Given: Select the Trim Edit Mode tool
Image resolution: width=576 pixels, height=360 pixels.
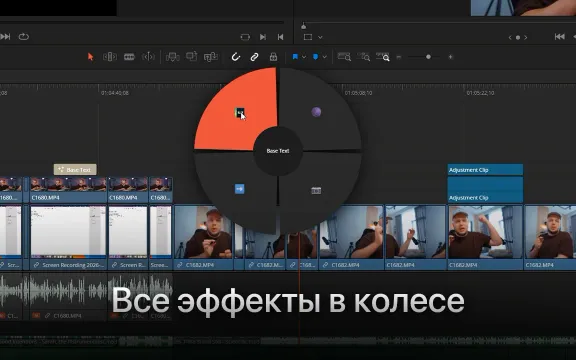Looking at the screenshot, I should coord(110,57).
